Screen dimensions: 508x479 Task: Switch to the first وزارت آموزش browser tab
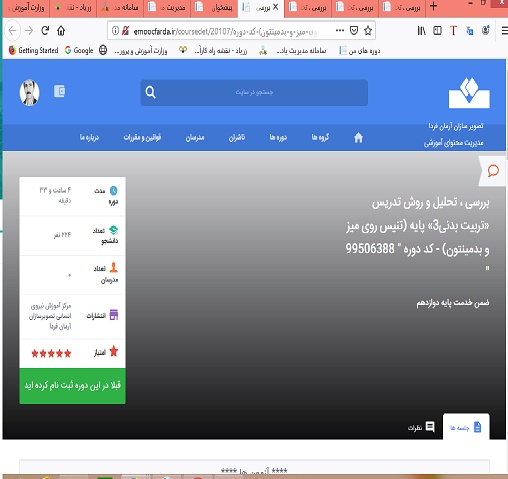coord(26,7)
